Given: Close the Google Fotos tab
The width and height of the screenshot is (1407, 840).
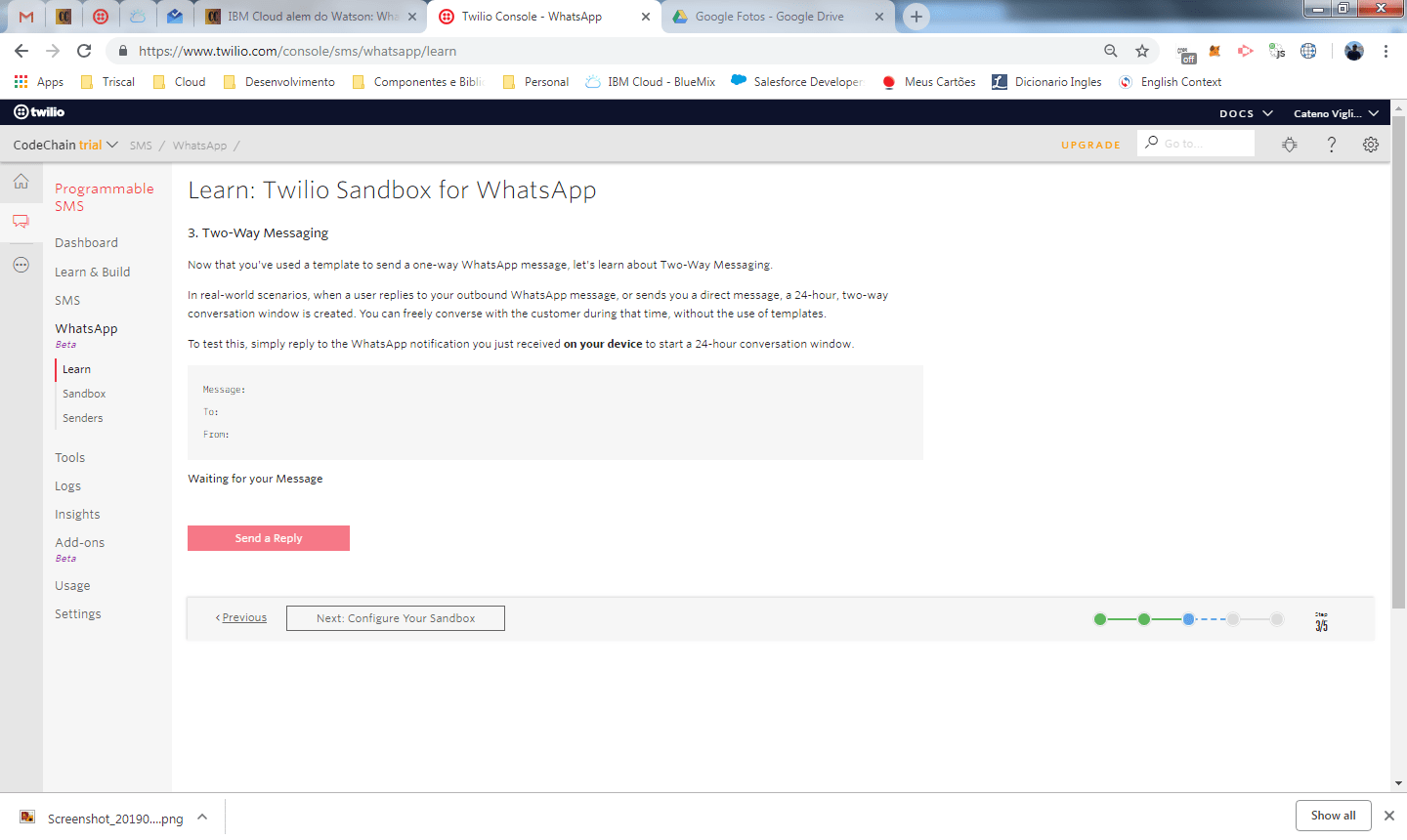Looking at the screenshot, I should click(x=879, y=17).
